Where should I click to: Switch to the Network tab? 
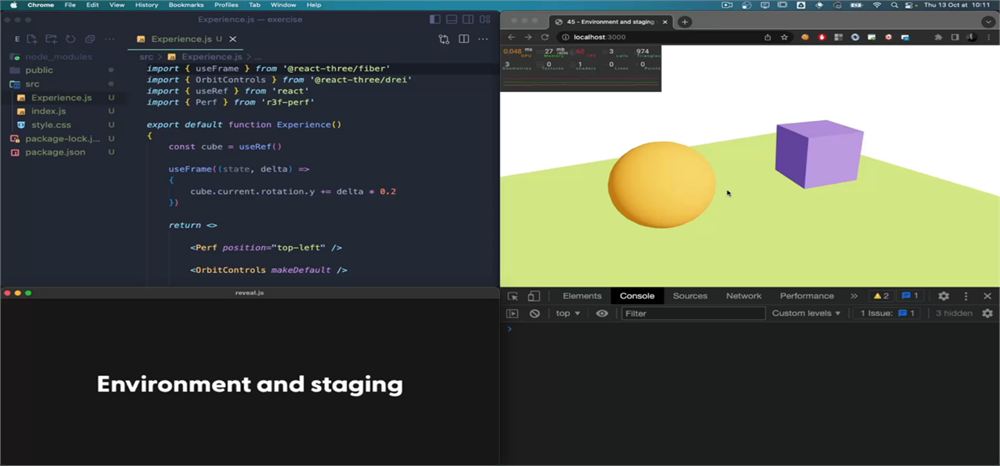pyautogui.click(x=744, y=296)
